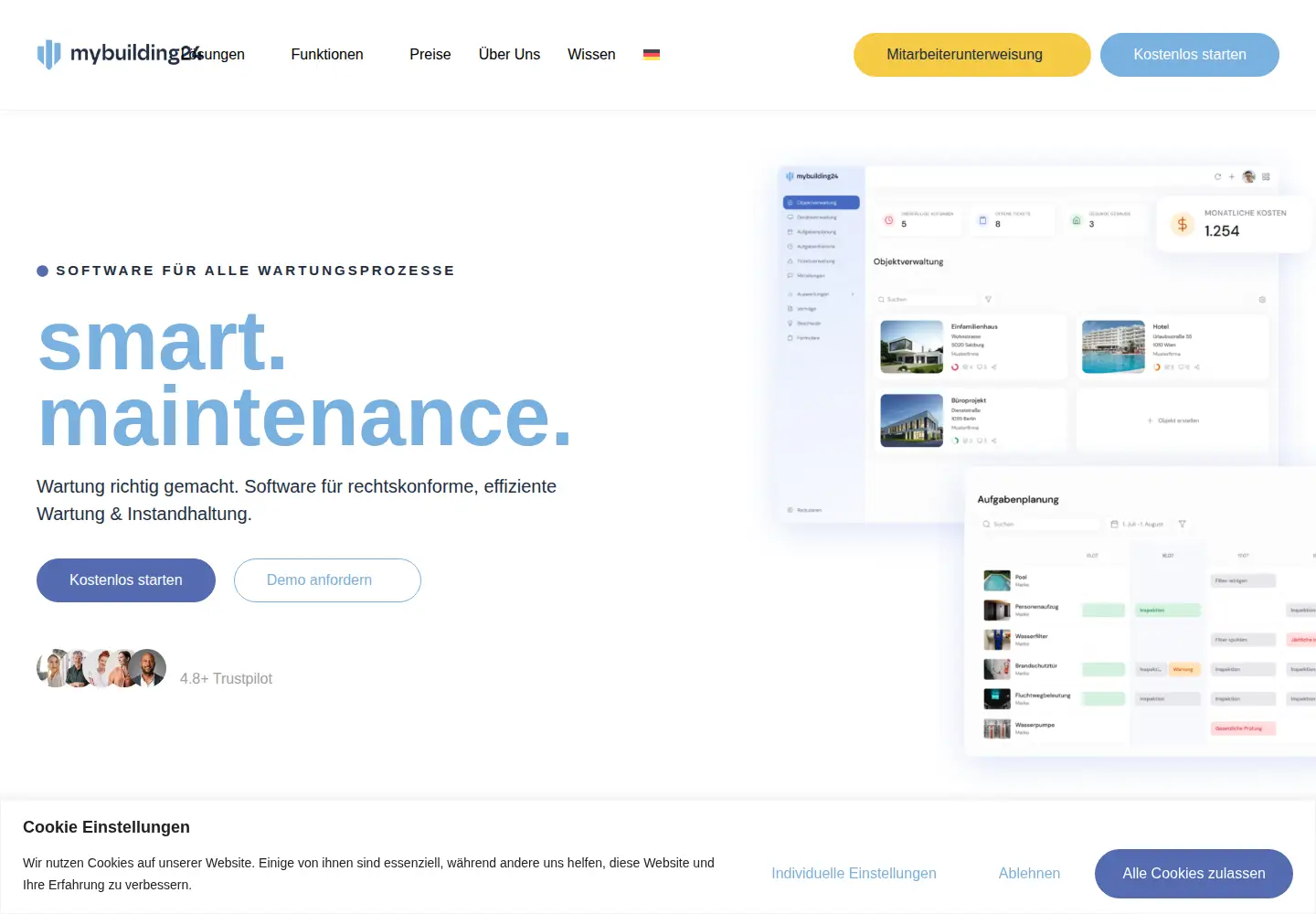Screen dimensions: 1316x914
Task: Switch language via the German flag icon
Action: 652,55
